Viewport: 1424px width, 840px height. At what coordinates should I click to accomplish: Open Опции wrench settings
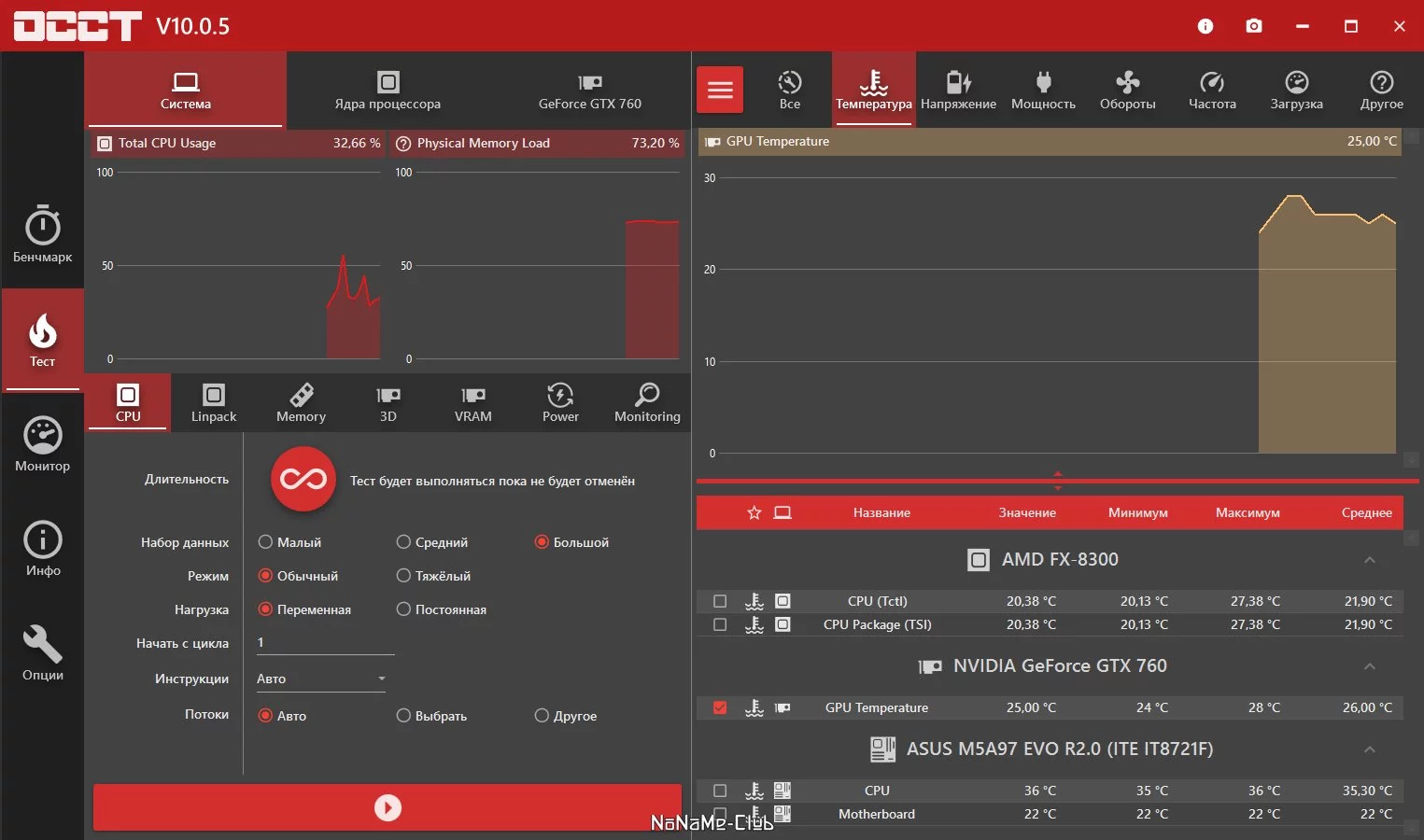42,653
